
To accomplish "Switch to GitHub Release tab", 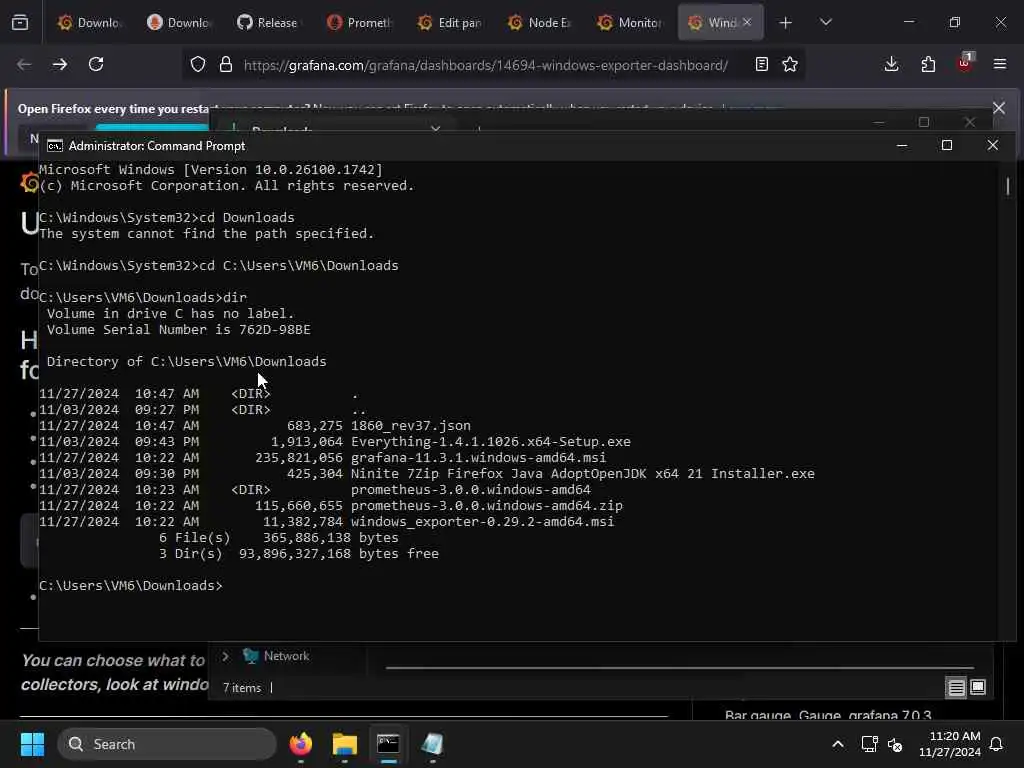I will (x=268, y=23).
